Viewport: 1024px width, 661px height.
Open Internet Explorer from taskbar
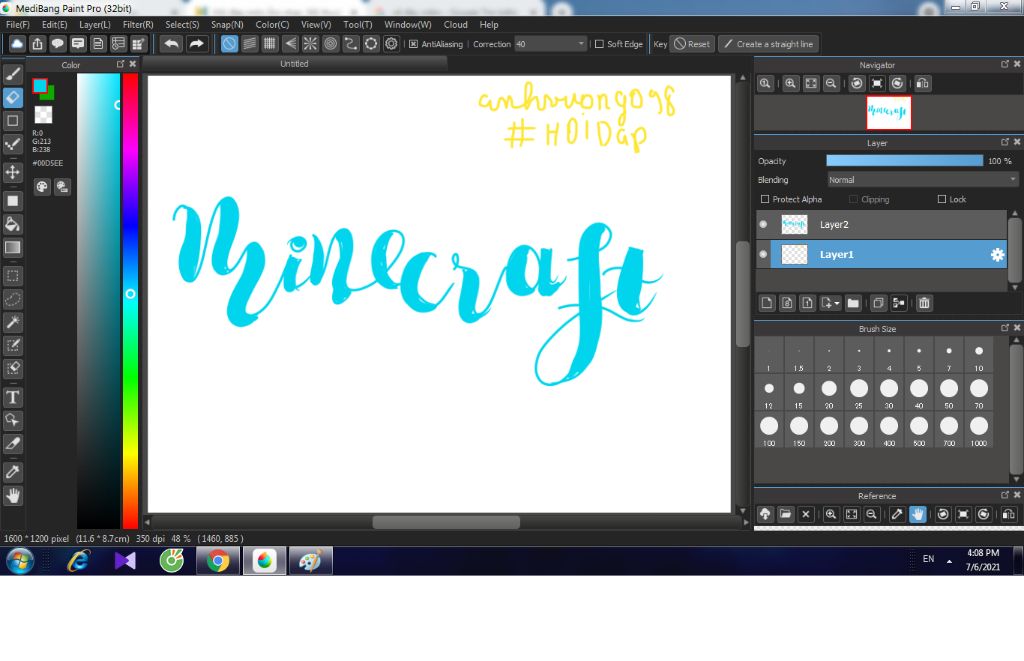pyautogui.click(x=78, y=561)
